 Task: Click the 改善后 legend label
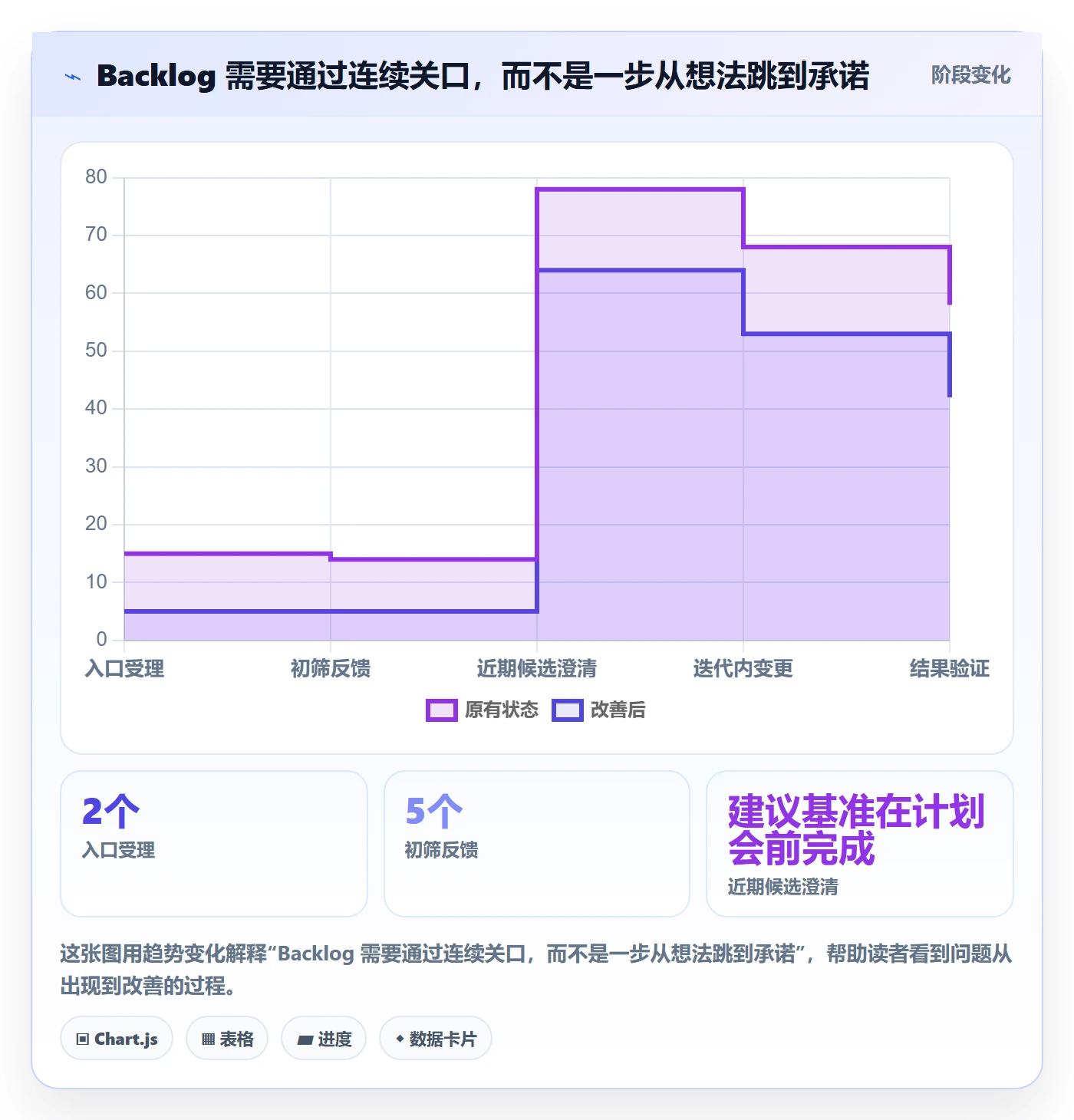click(618, 710)
